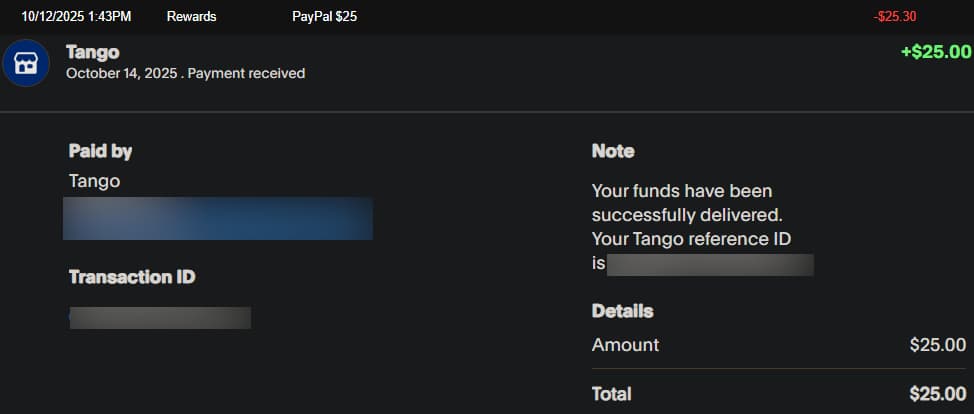This screenshot has height=414, width=974.
Task: Select the Tango payer name under Paid by
Action: pyautogui.click(x=94, y=181)
